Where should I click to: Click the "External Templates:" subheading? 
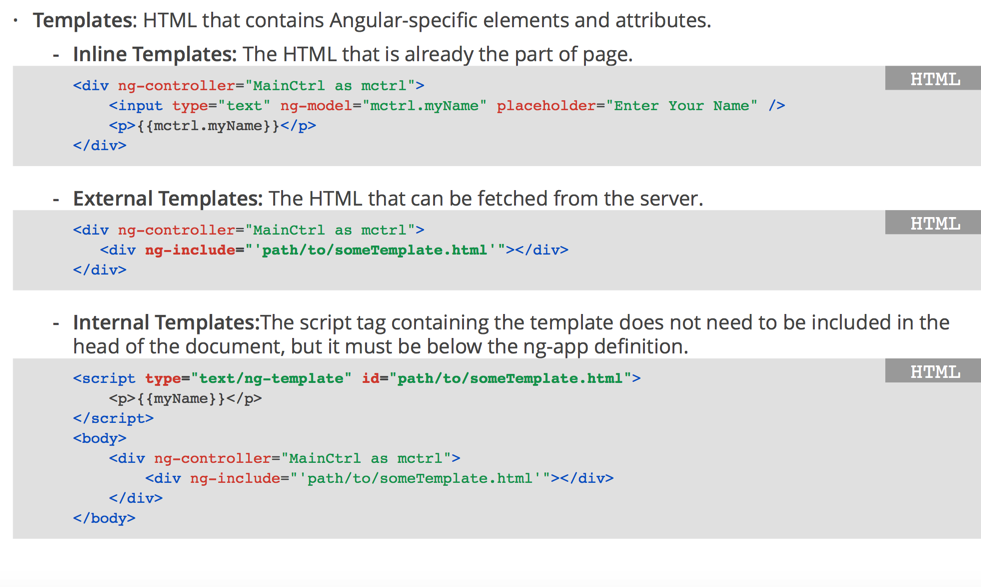(x=168, y=199)
